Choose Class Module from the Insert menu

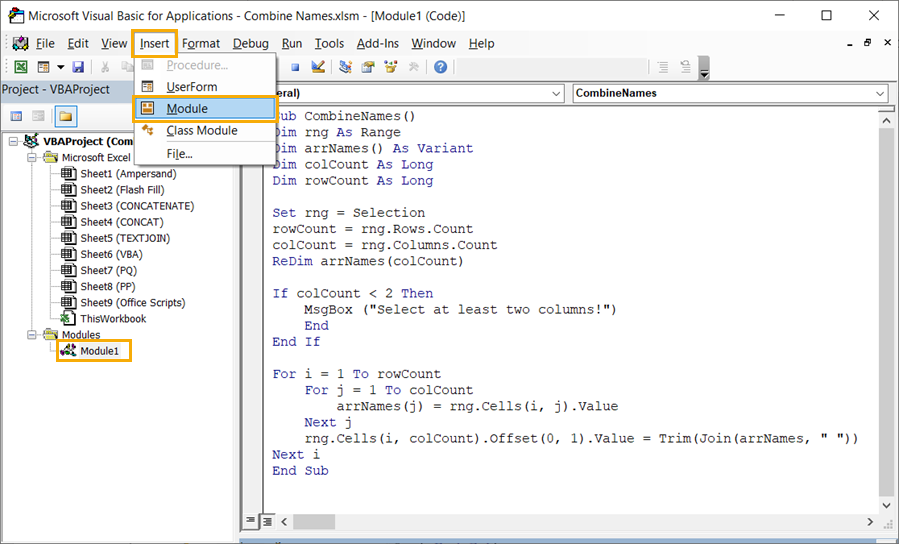(205, 131)
